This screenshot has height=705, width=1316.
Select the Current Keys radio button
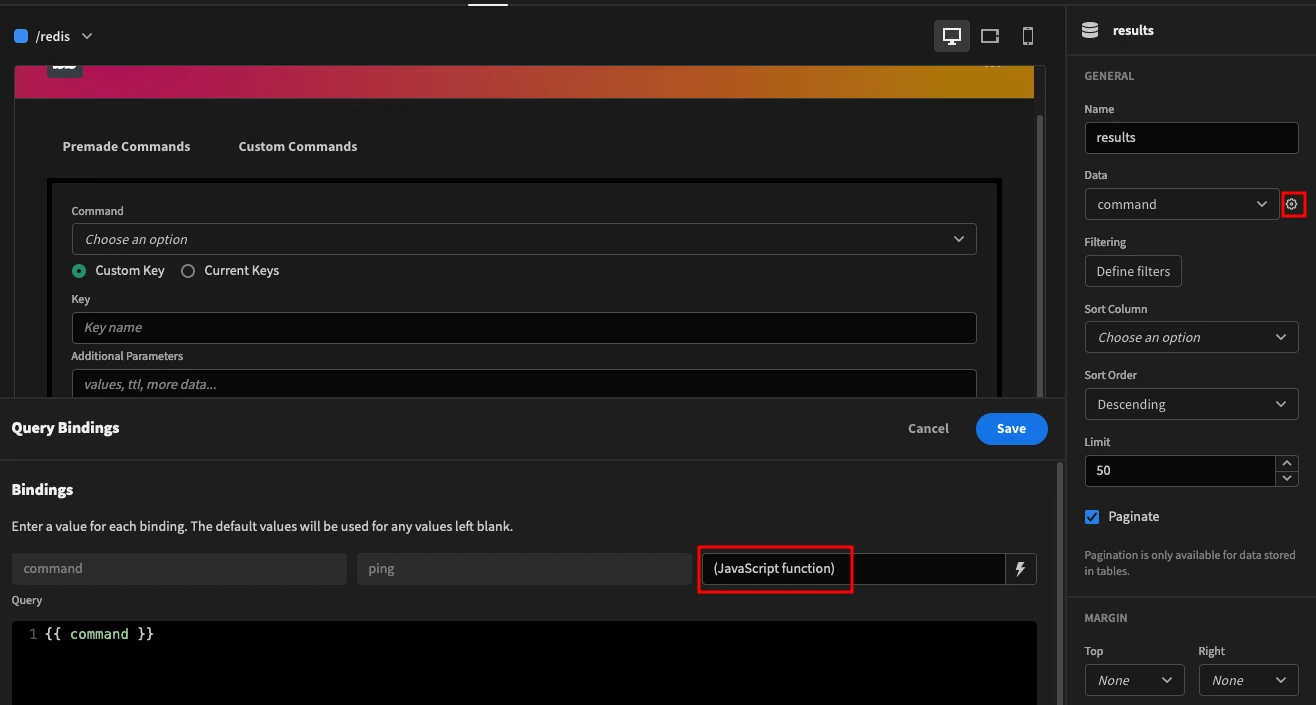click(188, 271)
